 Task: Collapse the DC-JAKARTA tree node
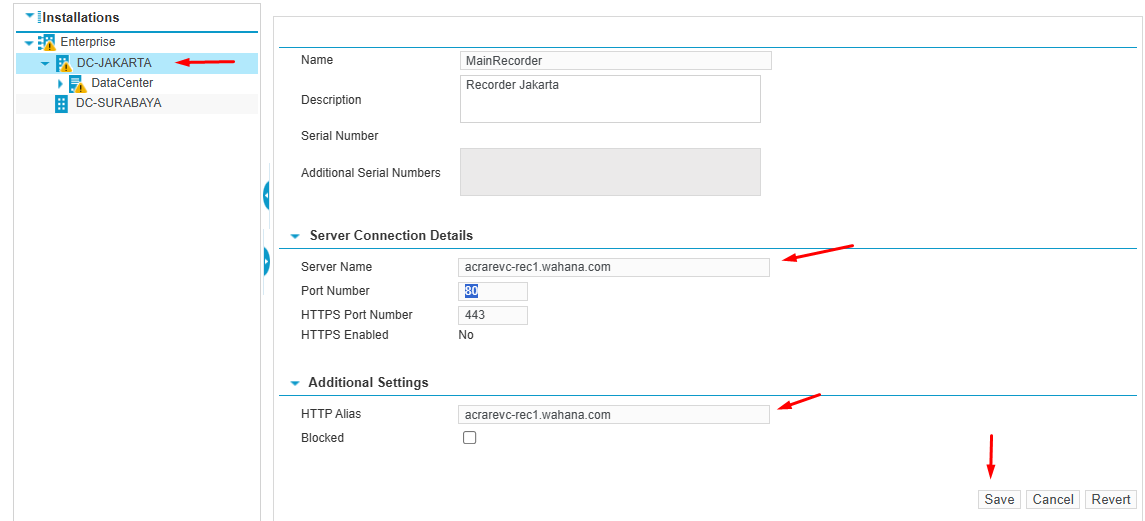45,63
